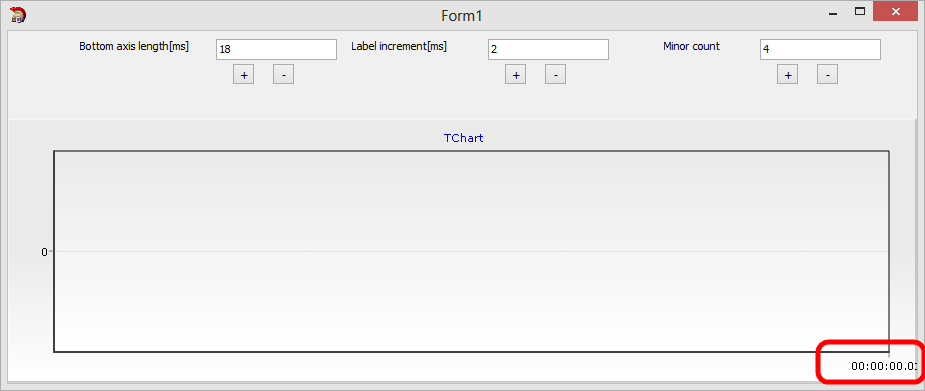The width and height of the screenshot is (925, 391).
Task: Maximize the Form1 window
Action: point(860,12)
